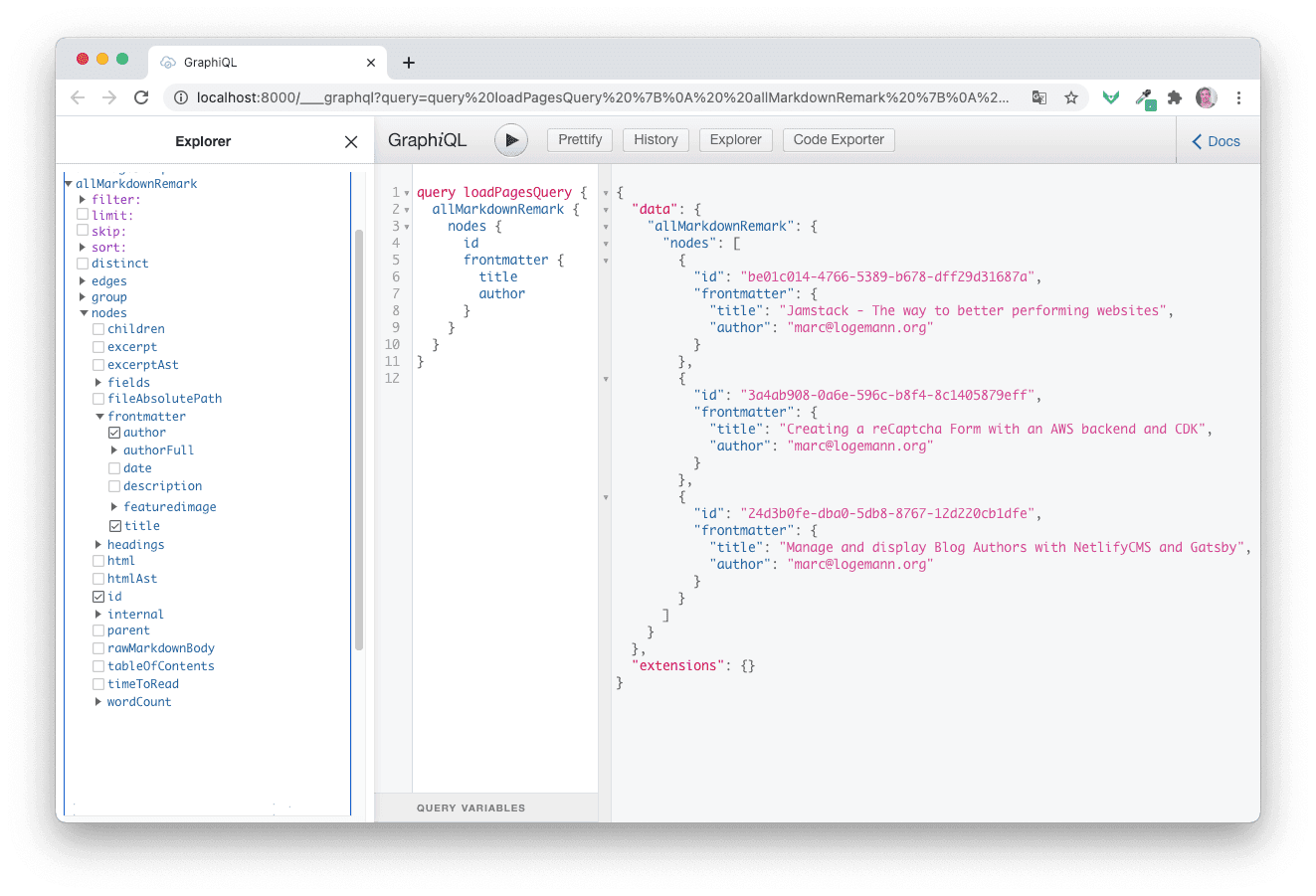Check the skip argument

coord(83,231)
